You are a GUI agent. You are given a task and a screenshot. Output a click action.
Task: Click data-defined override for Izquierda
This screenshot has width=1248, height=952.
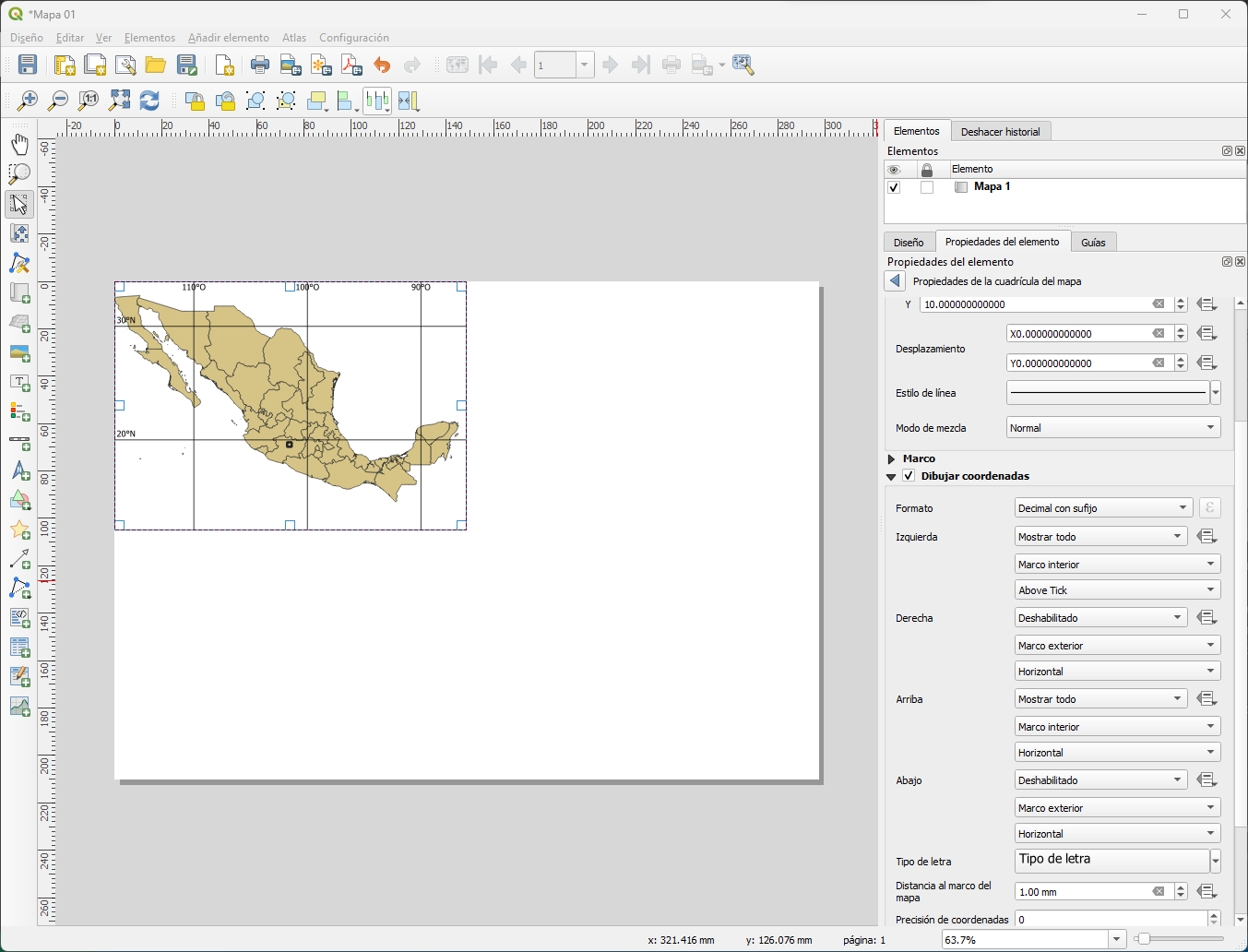tap(1206, 537)
